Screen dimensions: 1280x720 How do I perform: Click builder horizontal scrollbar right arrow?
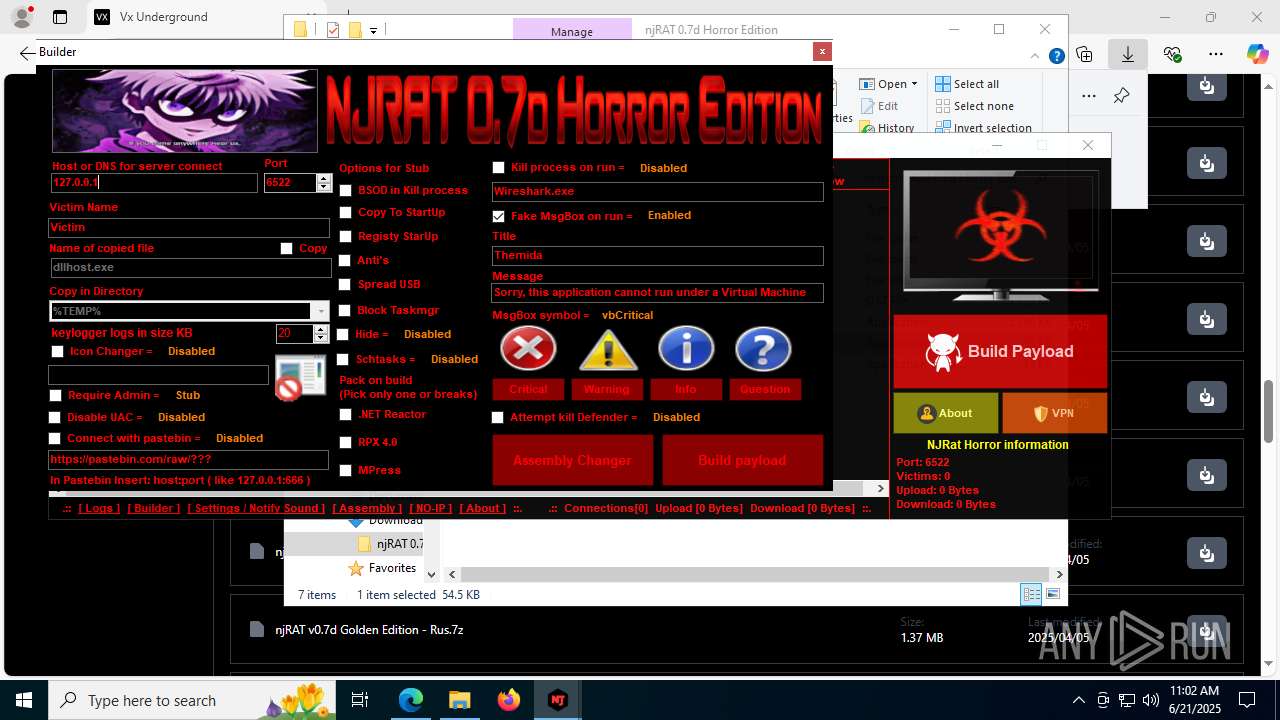881,489
